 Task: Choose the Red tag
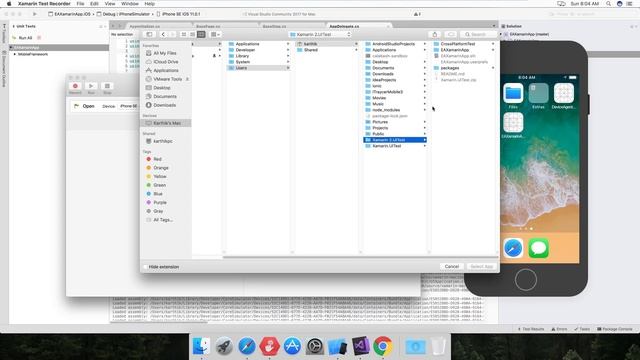pos(157,159)
